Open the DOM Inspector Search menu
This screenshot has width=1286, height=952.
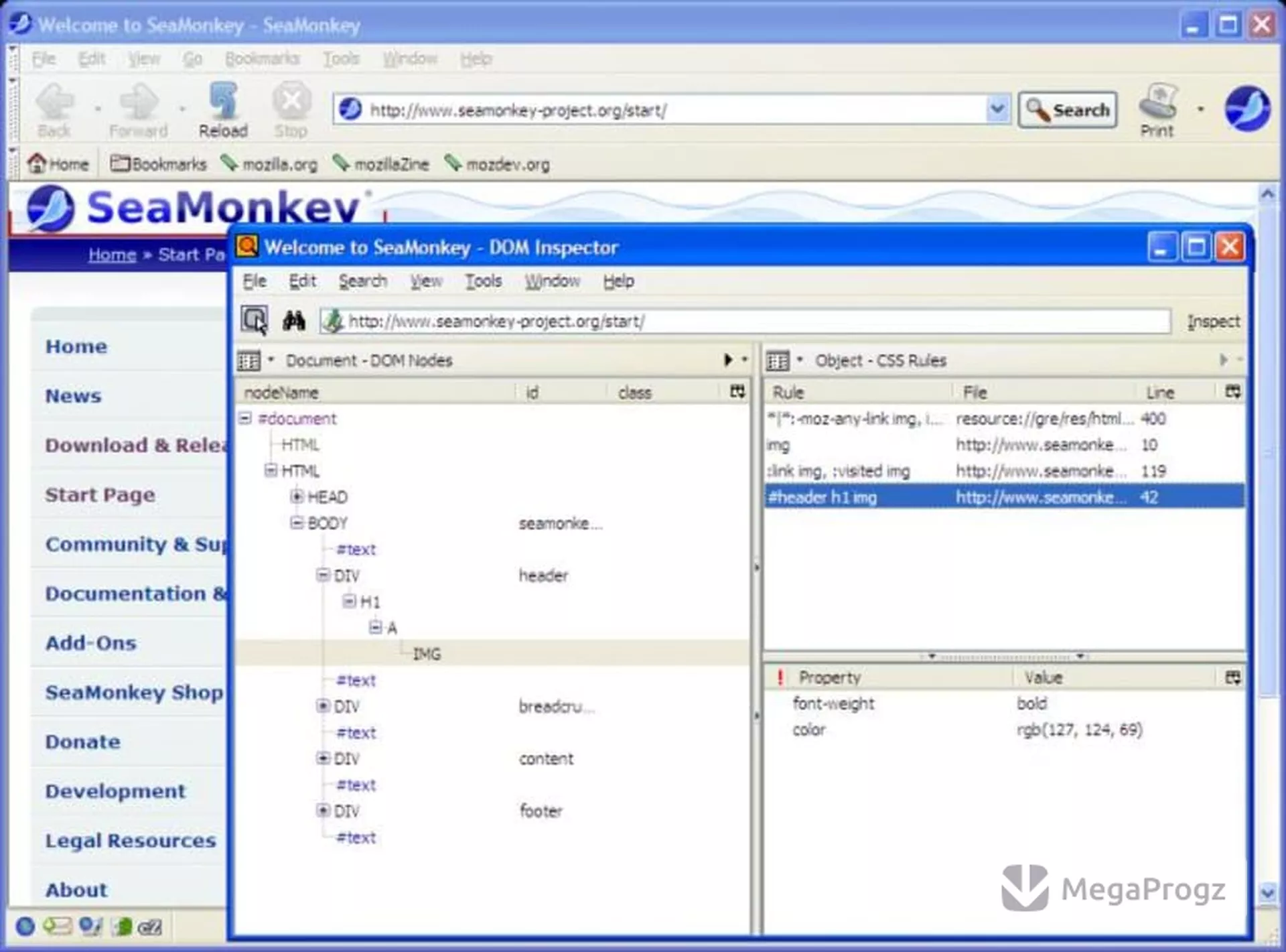(362, 281)
